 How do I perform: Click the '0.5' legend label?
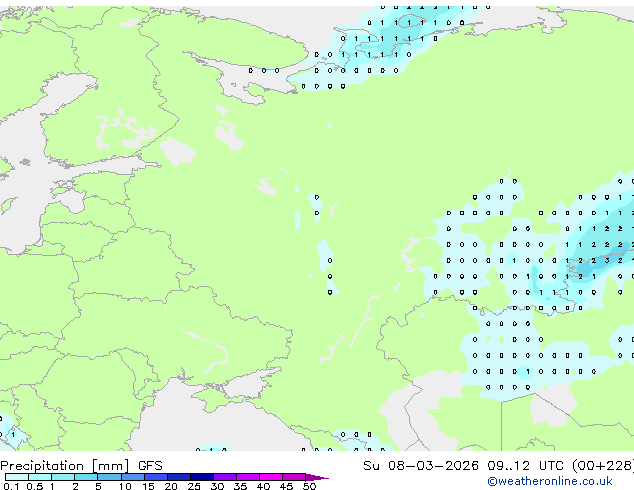[34, 486]
